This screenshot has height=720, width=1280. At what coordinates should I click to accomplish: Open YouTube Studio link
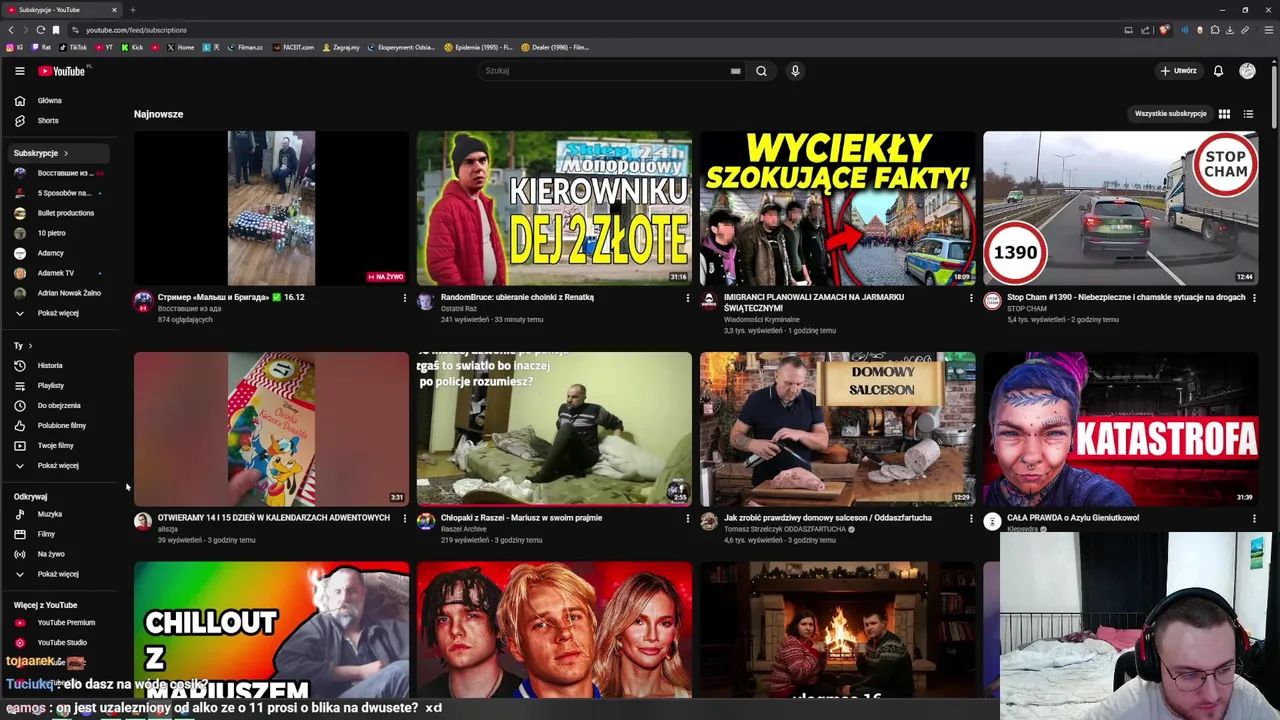[57, 642]
